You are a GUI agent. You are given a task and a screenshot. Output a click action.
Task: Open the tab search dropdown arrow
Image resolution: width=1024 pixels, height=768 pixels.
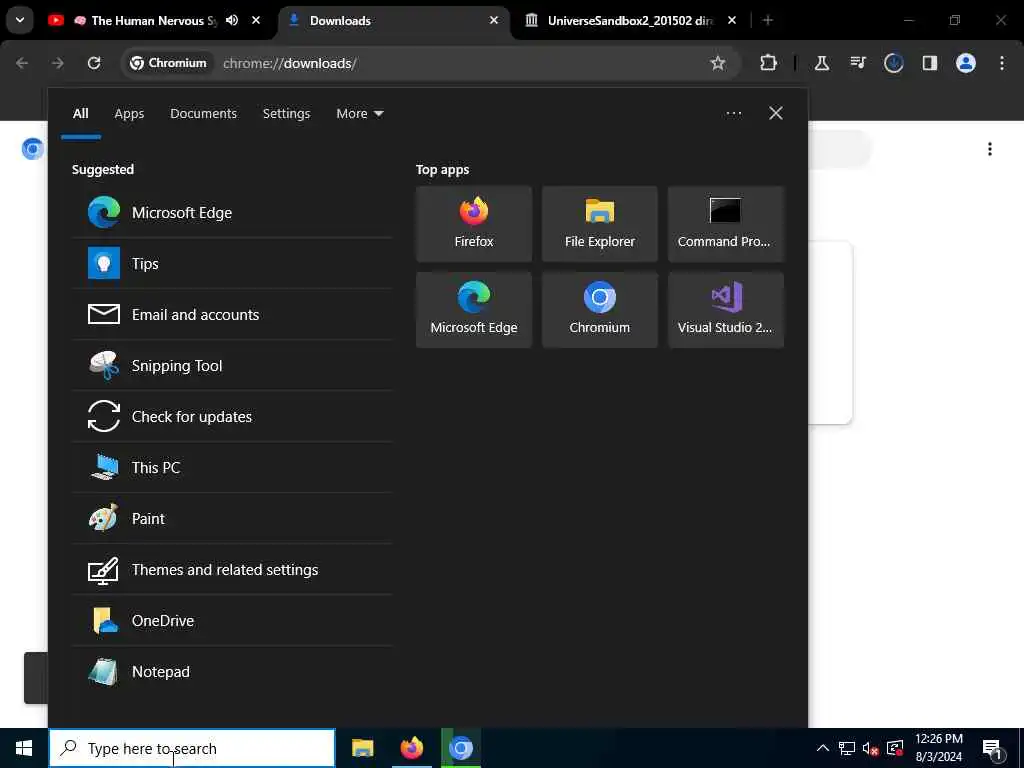pyautogui.click(x=20, y=20)
